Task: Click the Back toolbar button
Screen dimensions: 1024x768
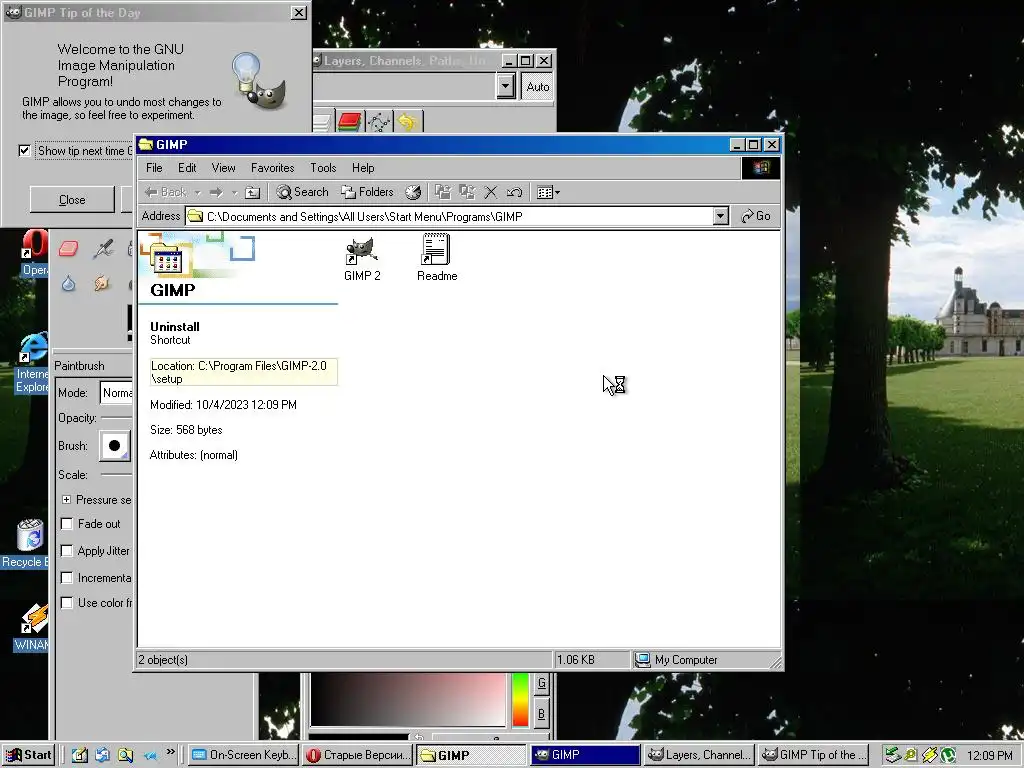Action: click(165, 192)
